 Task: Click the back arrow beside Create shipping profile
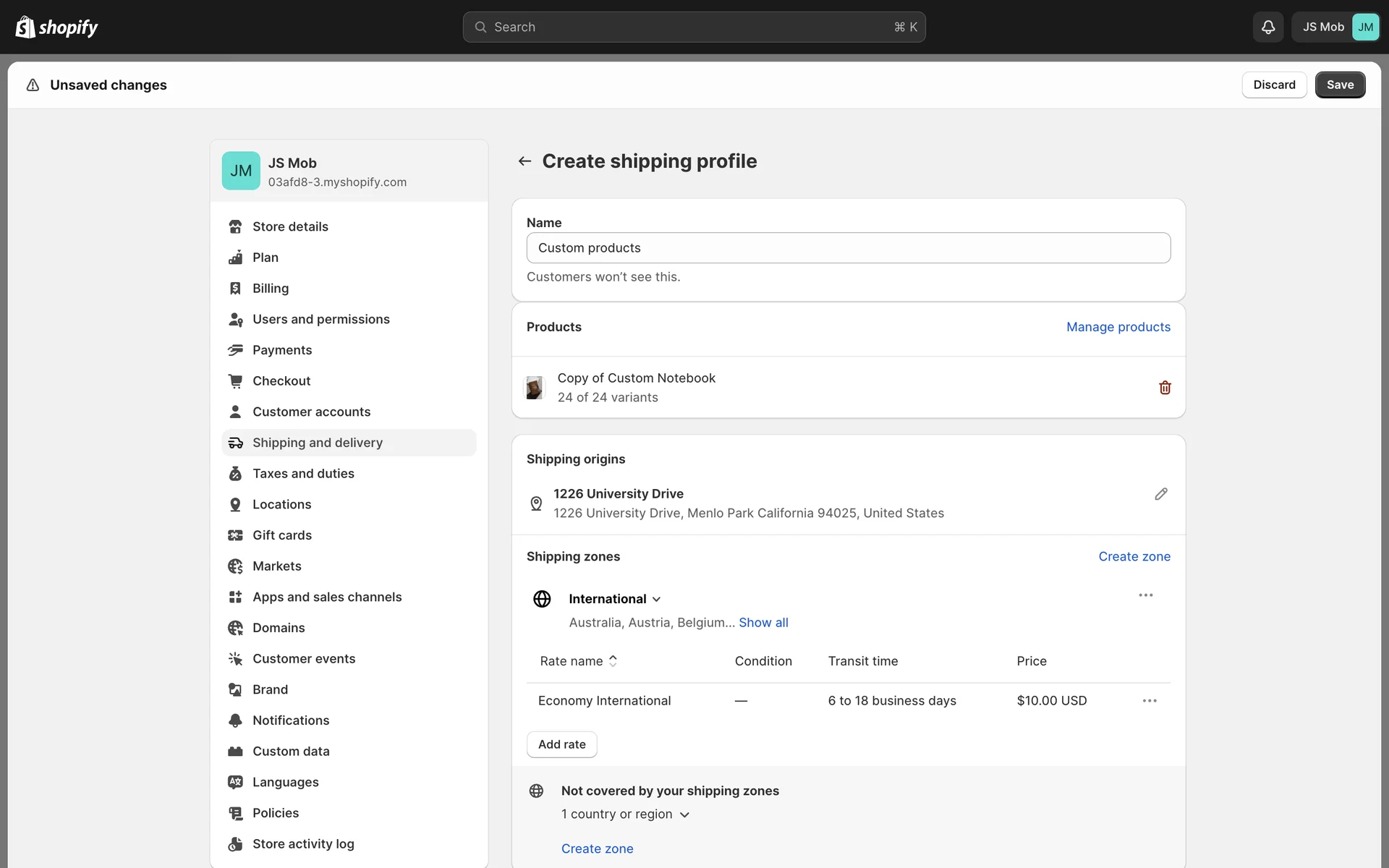click(x=524, y=161)
